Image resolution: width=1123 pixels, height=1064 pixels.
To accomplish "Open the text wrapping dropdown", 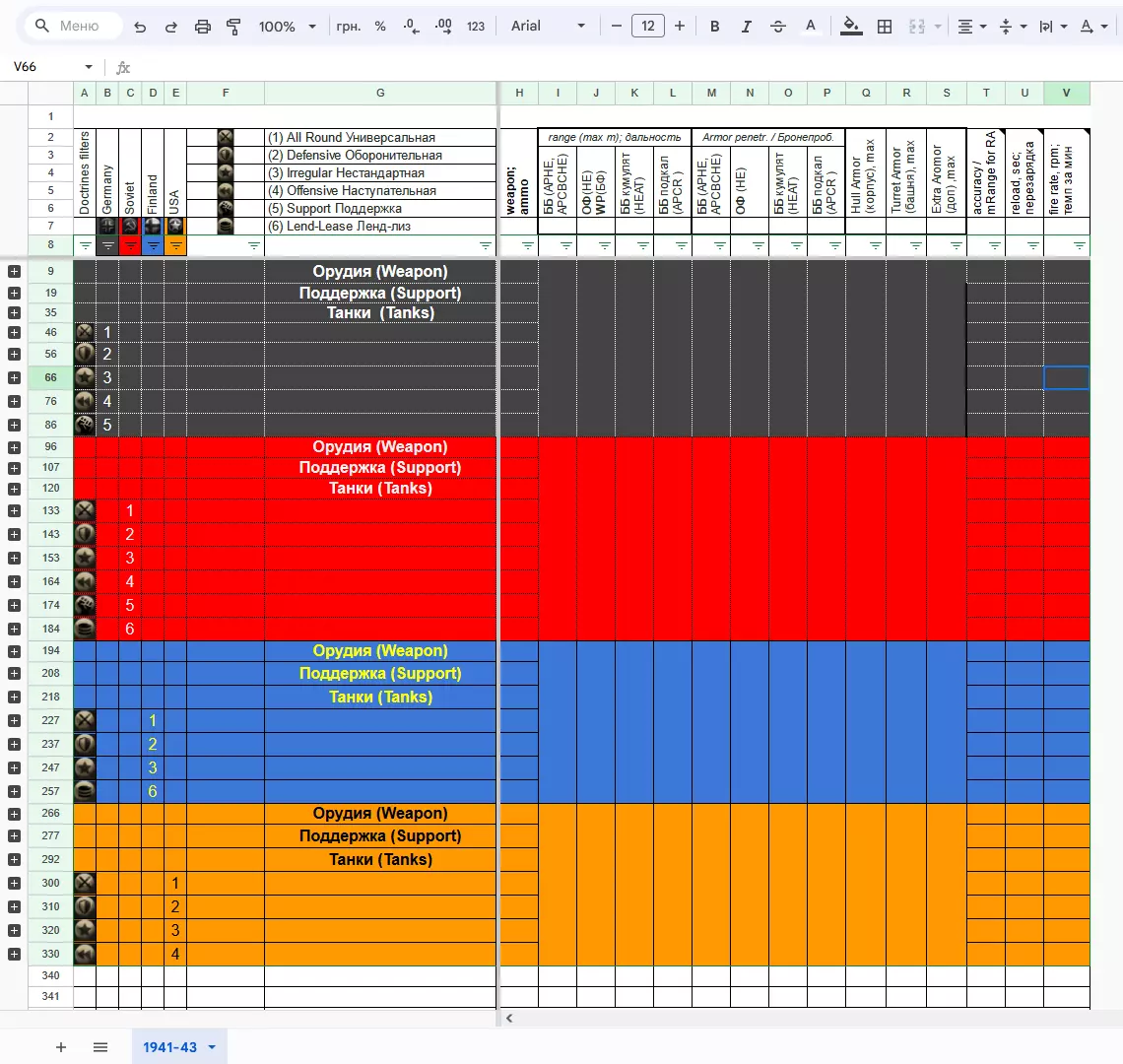I will [1053, 27].
